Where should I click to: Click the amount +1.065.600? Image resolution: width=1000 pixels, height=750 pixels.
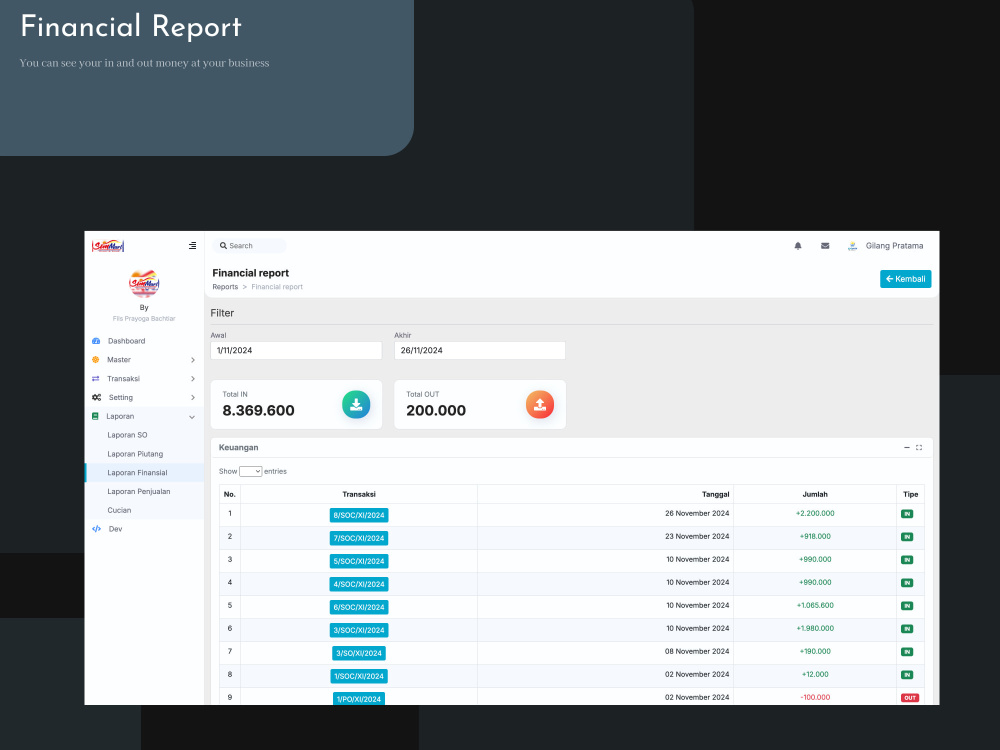(815, 605)
